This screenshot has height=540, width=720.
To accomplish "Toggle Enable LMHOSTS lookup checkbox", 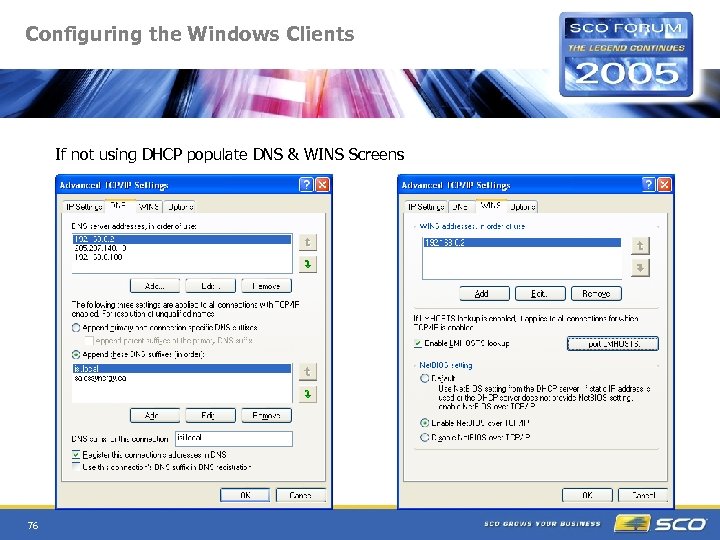I will [418, 343].
